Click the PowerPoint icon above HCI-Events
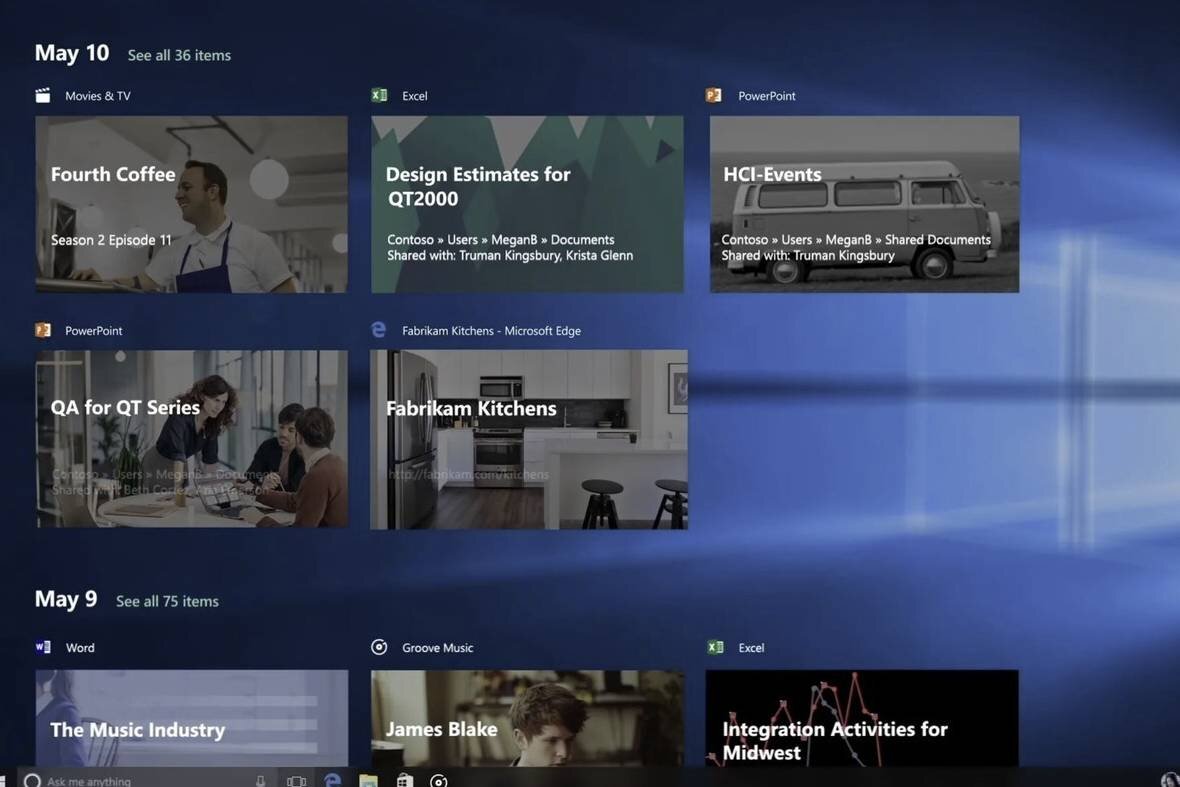 (713, 95)
